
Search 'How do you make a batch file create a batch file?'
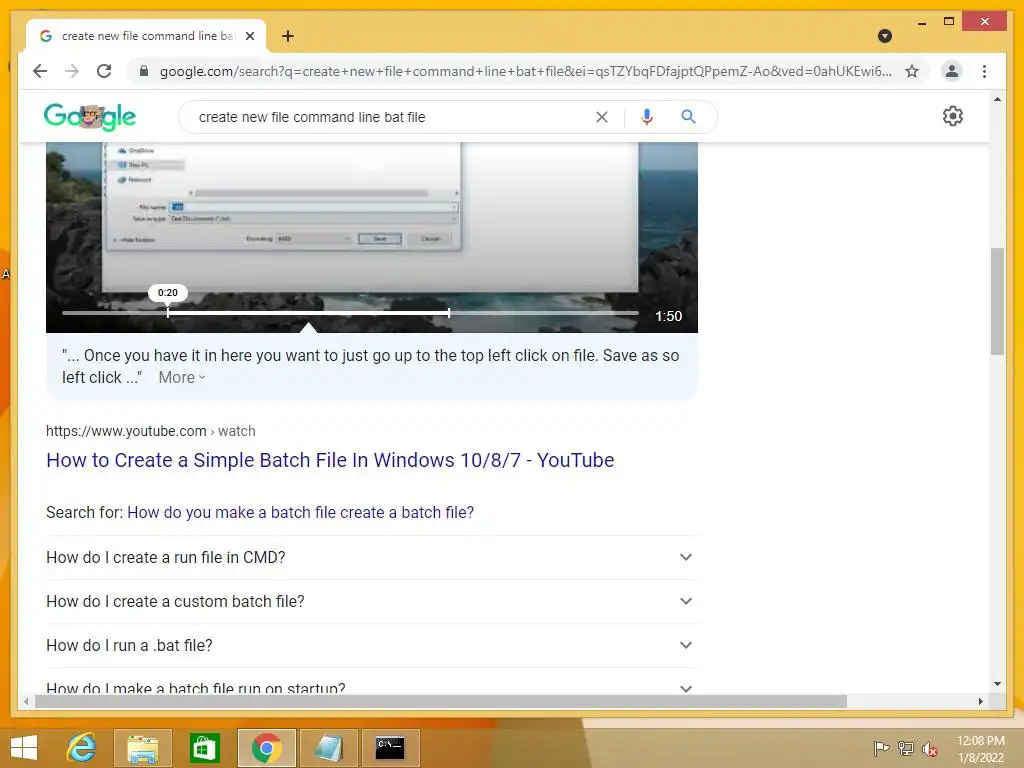pos(300,513)
